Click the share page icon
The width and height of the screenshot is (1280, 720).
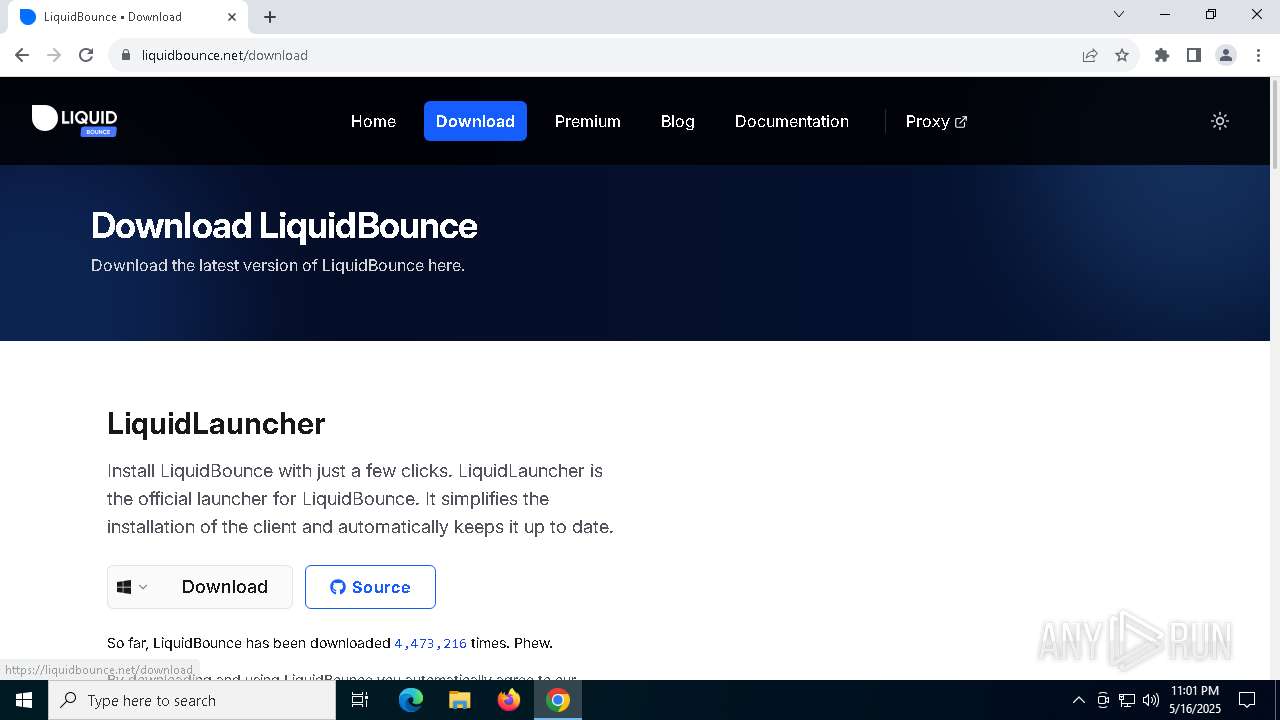1090,55
